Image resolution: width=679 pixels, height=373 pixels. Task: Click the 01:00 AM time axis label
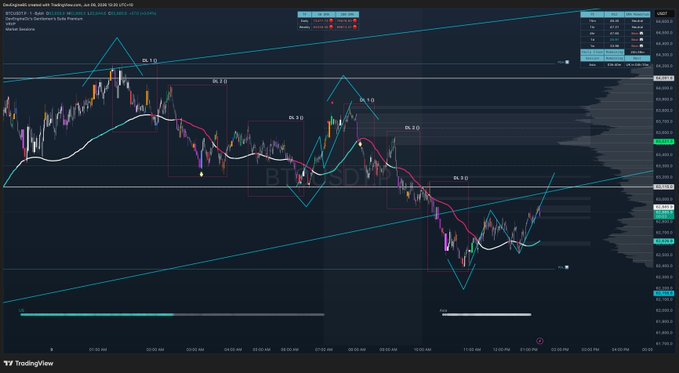98,349
